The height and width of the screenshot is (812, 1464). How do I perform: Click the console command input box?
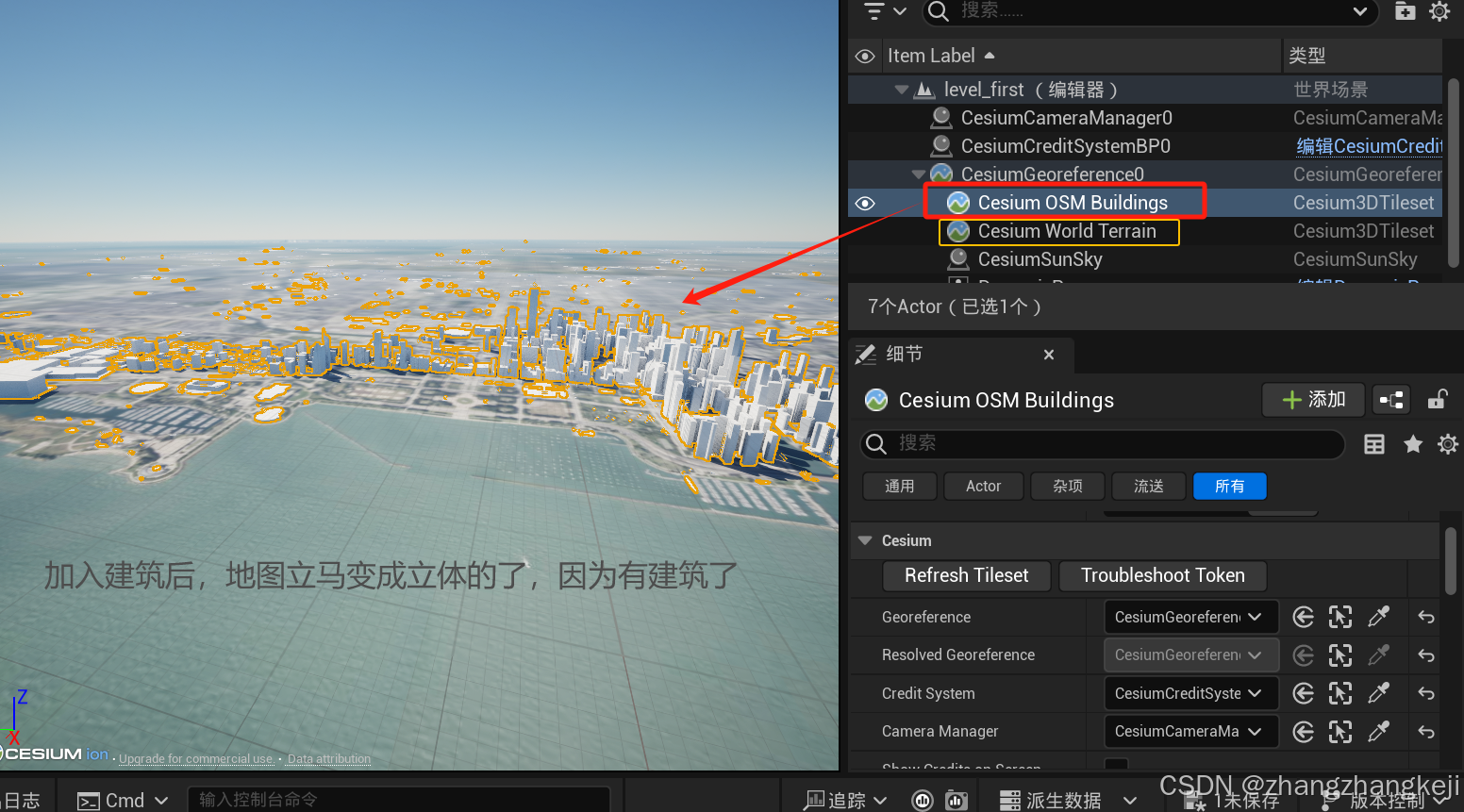pos(399,800)
